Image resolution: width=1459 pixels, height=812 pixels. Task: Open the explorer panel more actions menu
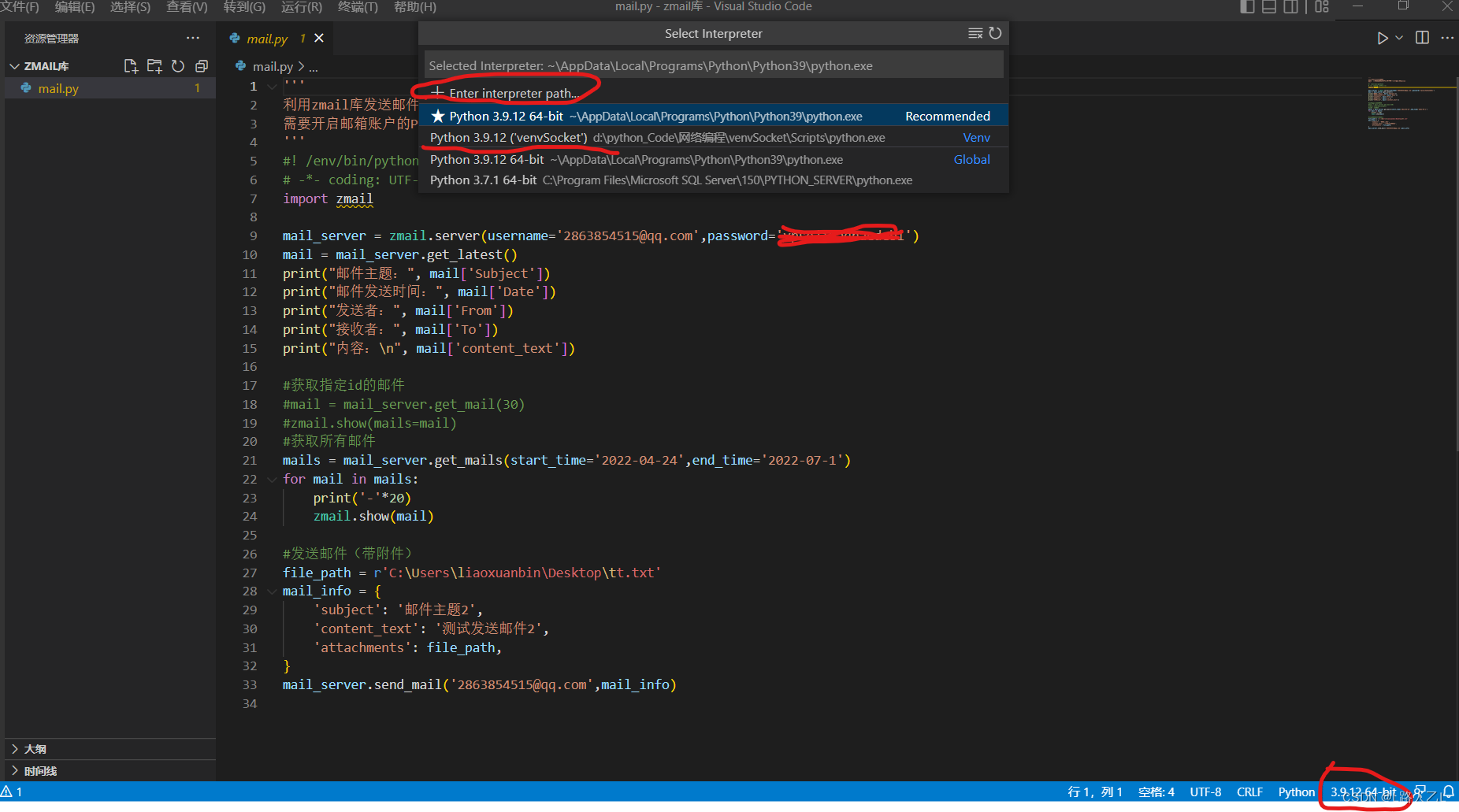click(x=193, y=38)
